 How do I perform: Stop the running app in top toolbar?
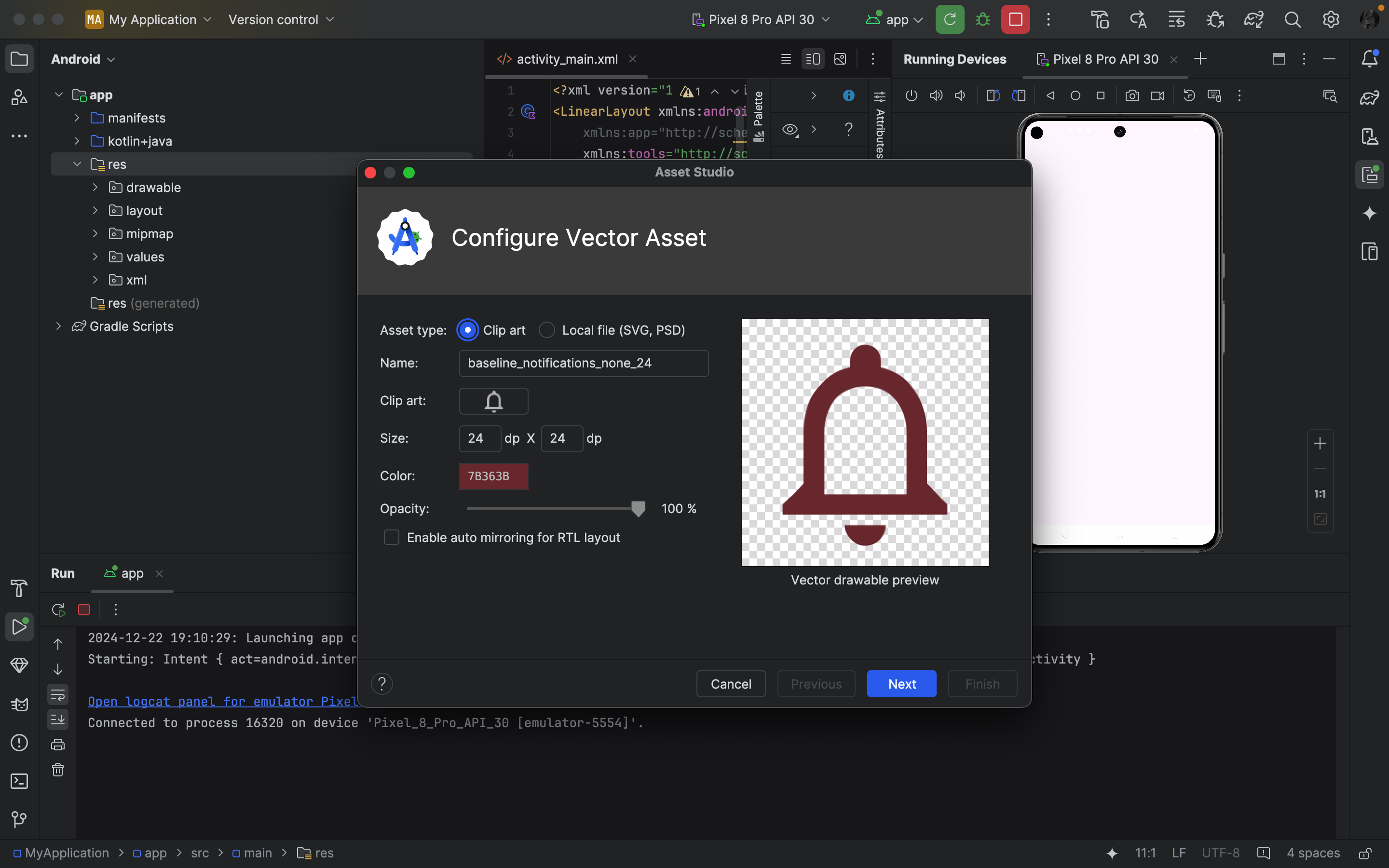[x=1015, y=19]
